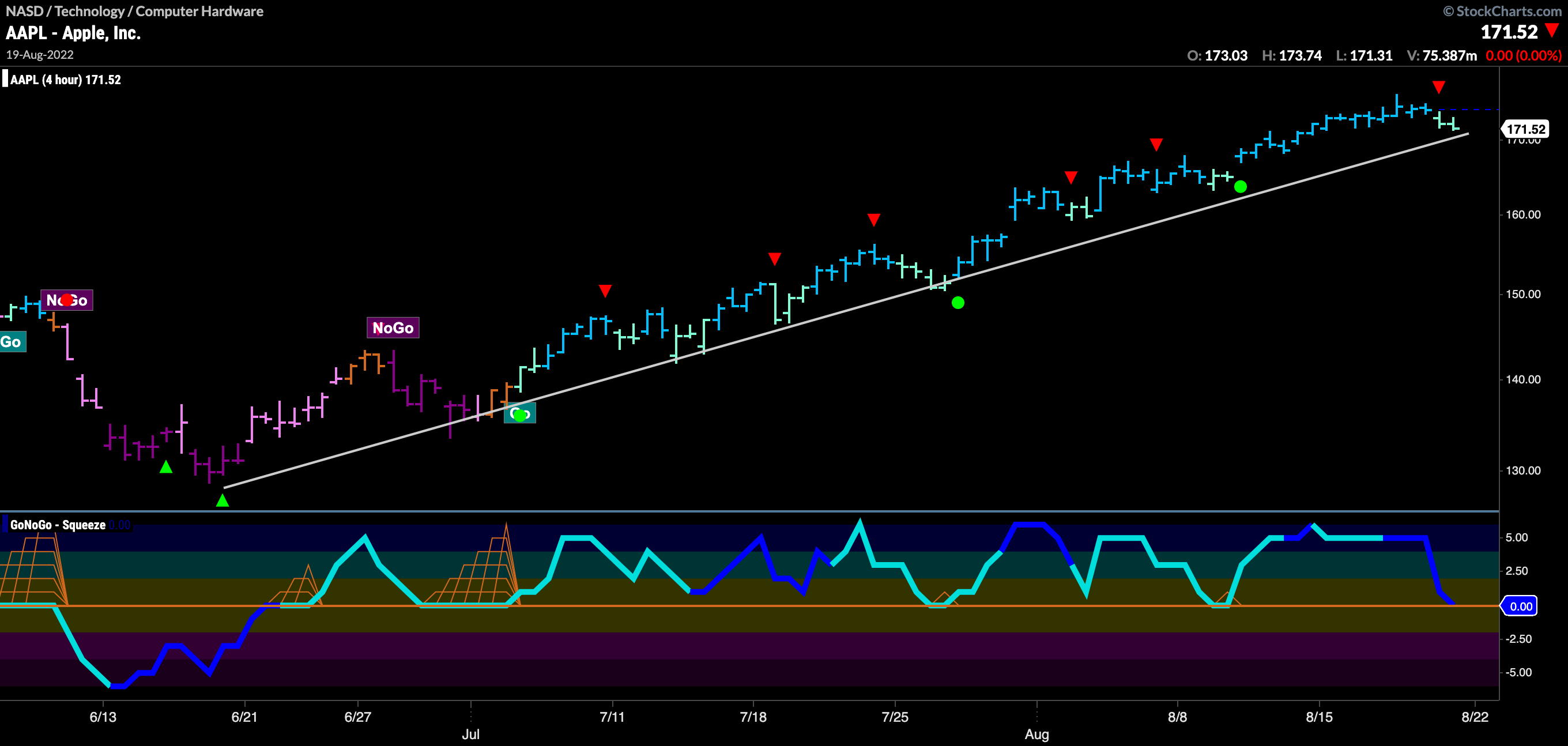
Task: Click the 140.00 price axis label
Action: [1523, 379]
